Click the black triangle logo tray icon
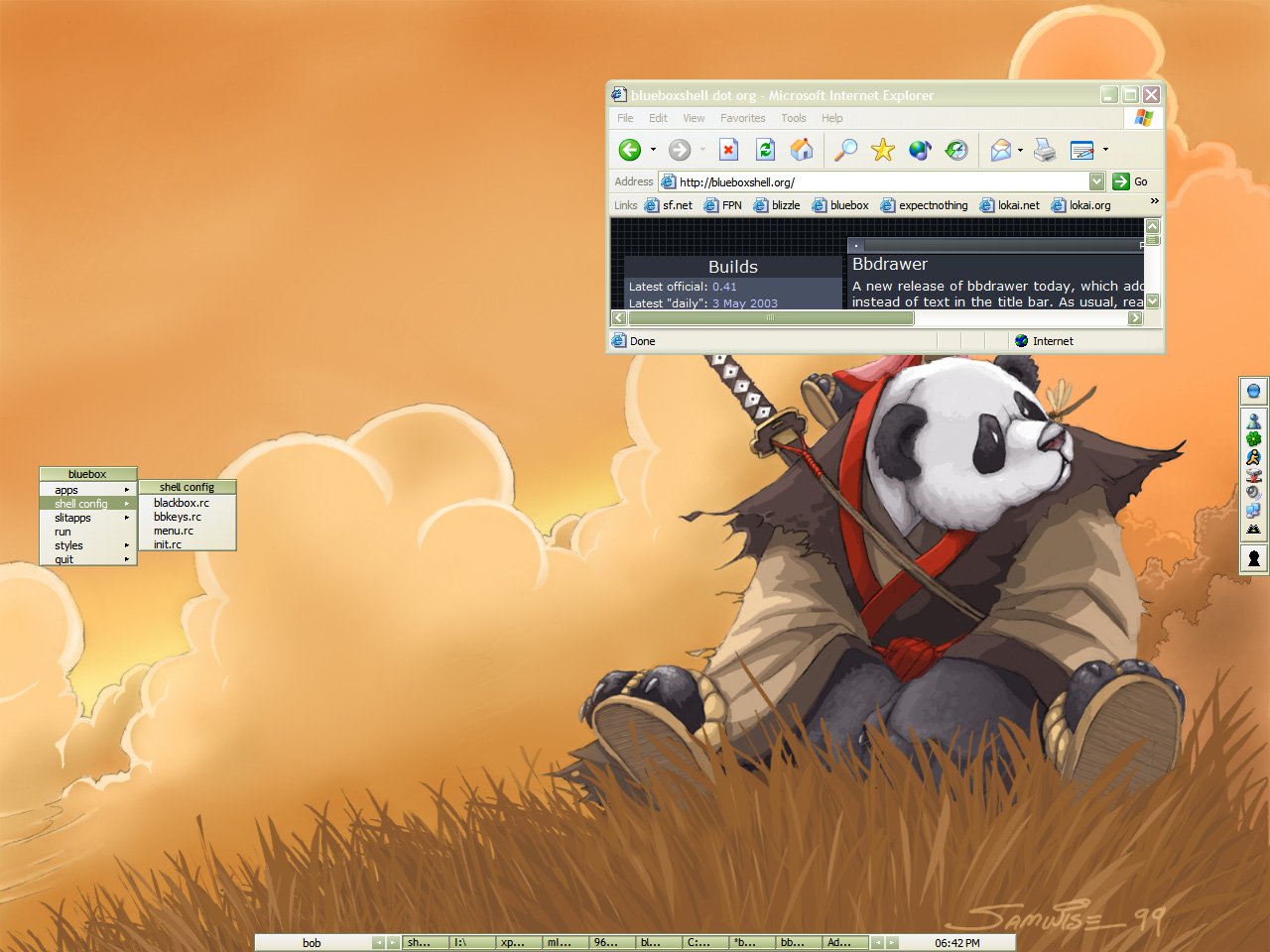Screen dimensions: 1270x952 (1253, 529)
